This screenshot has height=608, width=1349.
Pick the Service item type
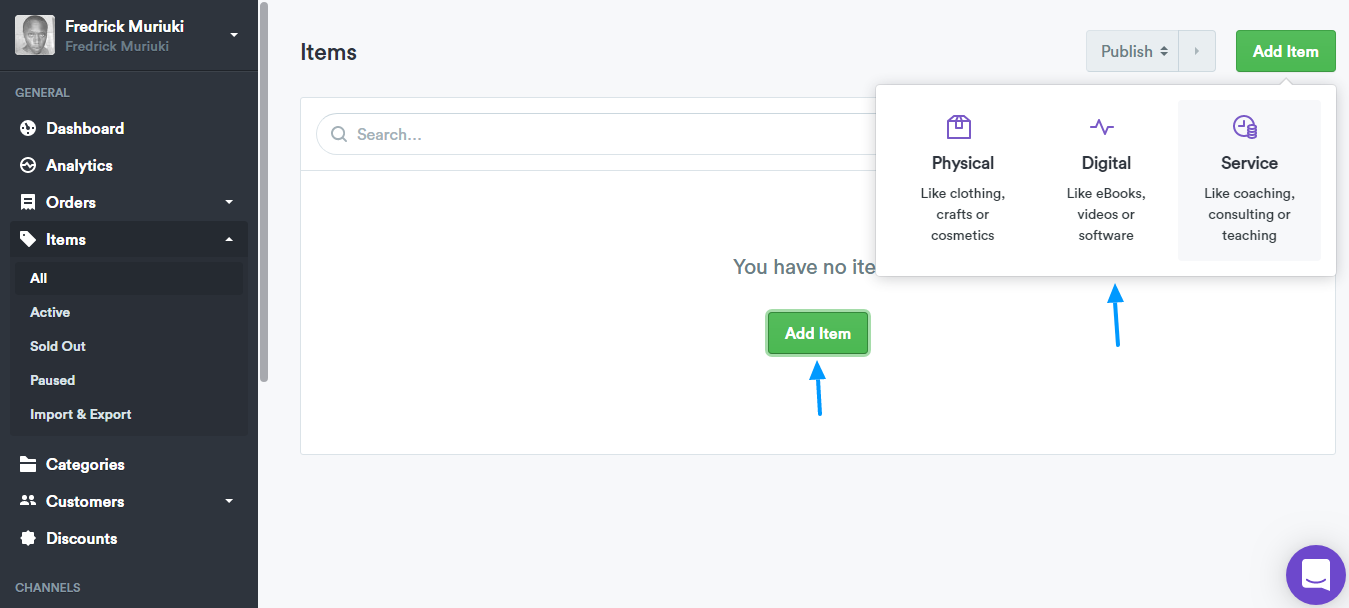point(1249,180)
